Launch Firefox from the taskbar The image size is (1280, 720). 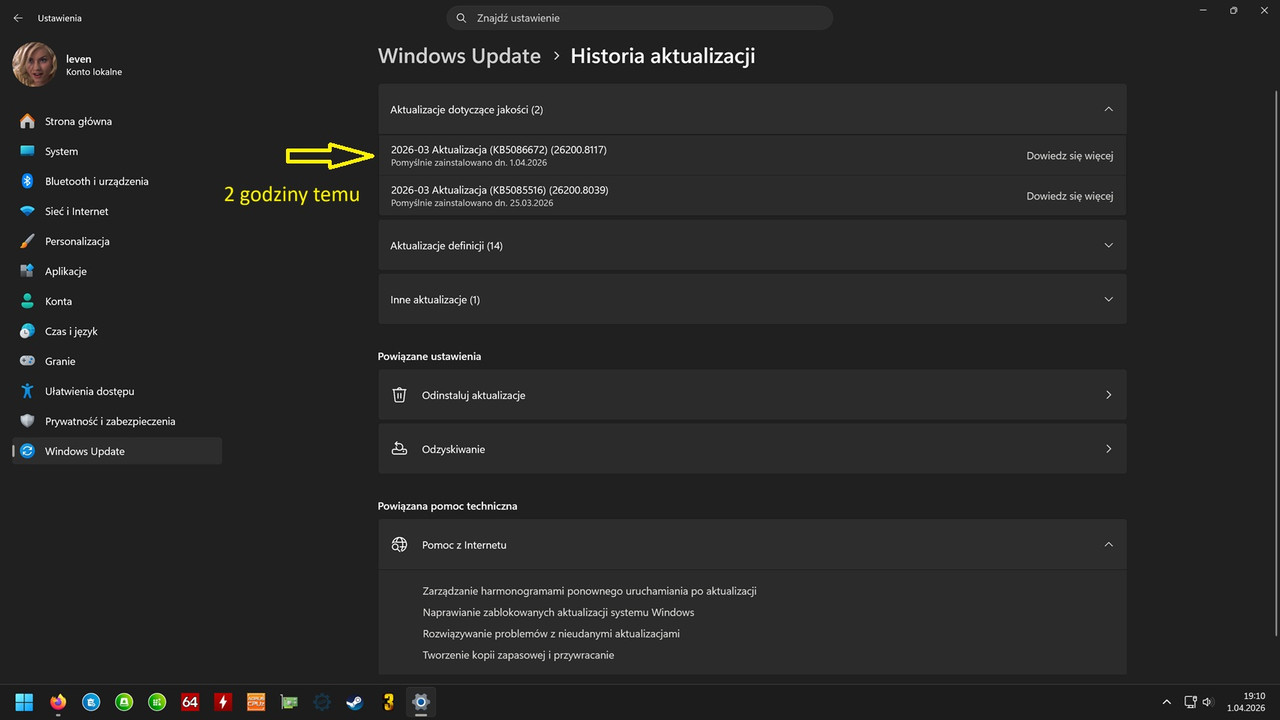(57, 702)
